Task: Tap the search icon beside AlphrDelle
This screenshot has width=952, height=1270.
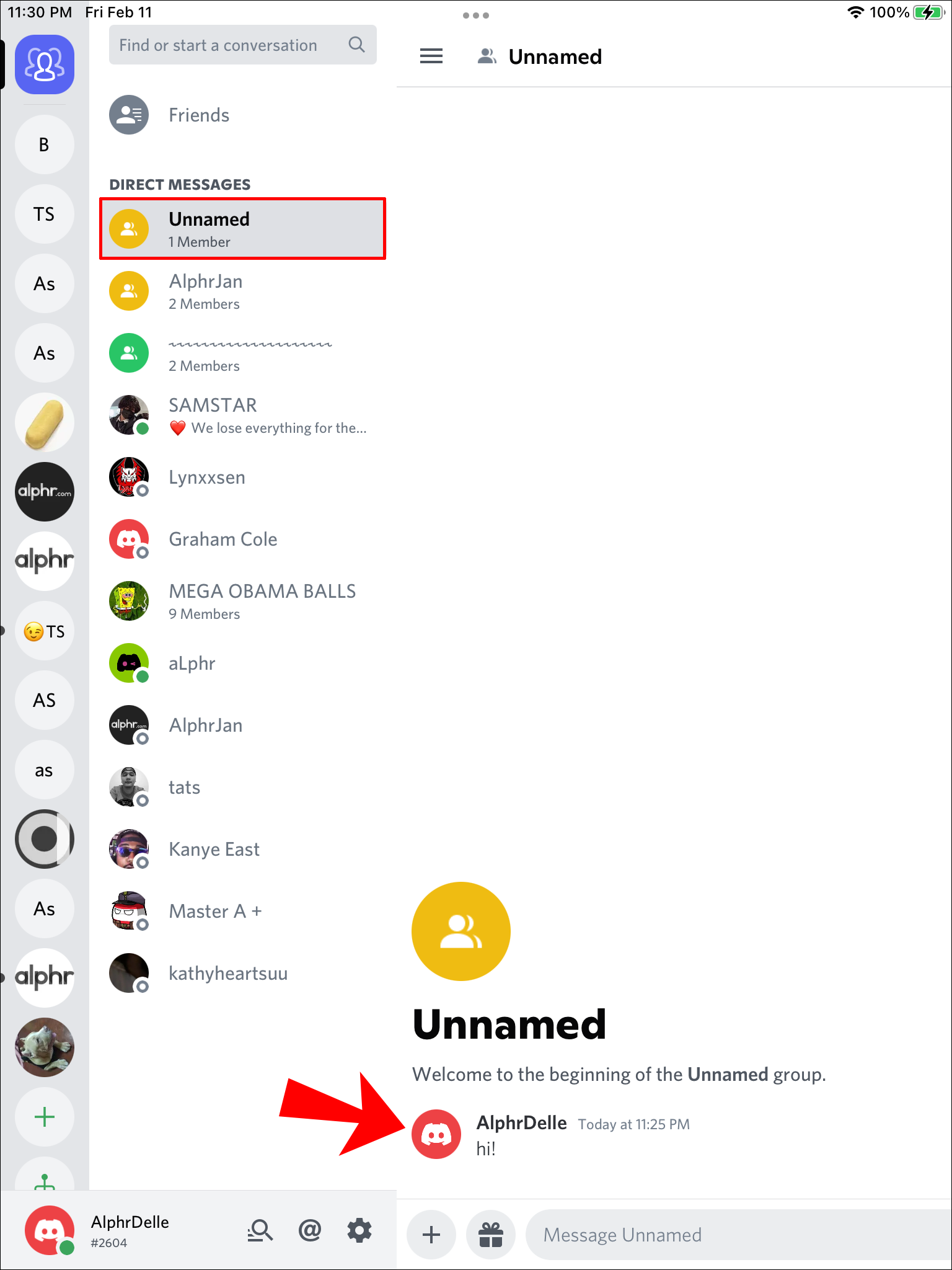Action: point(260,1230)
